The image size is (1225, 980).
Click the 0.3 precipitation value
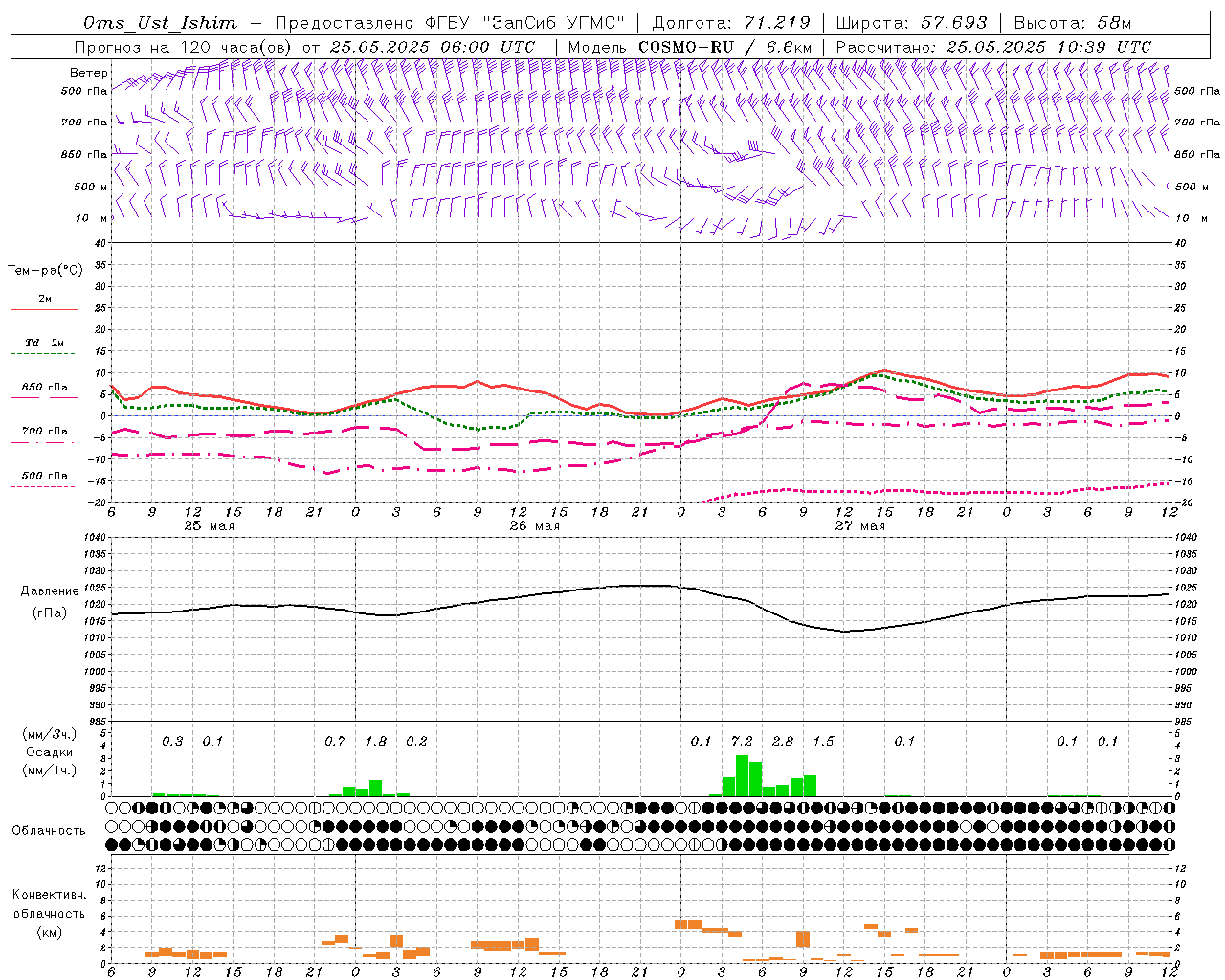coord(172,741)
